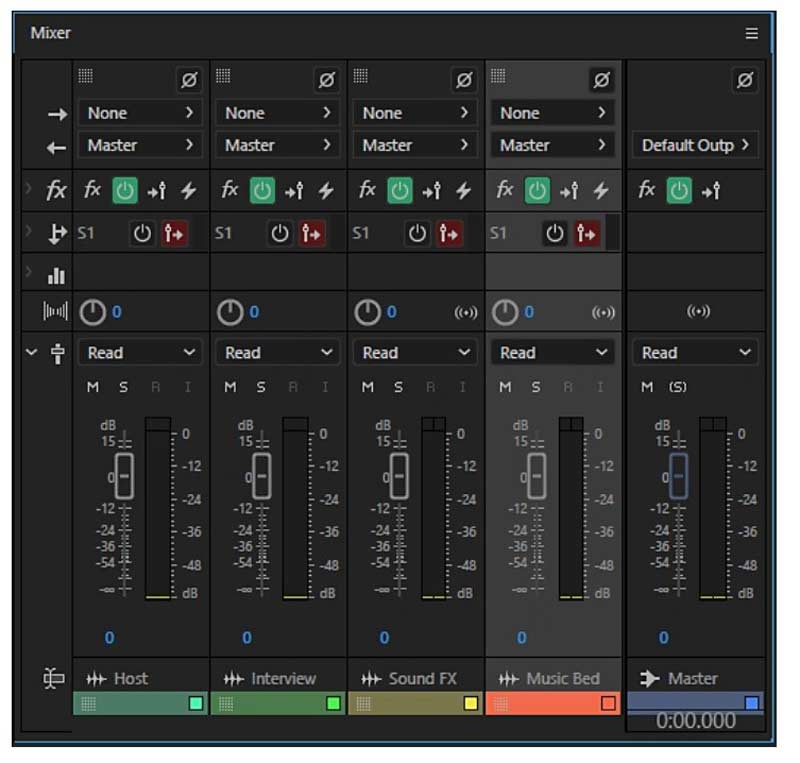This screenshot has width=800, height=763.
Task: Open Interview track input None dropdown
Action: [x=278, y=113]
